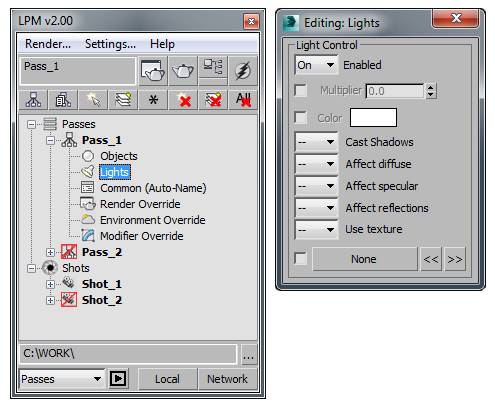
Task: Click the white Color swatch
Action: point(373,117)
